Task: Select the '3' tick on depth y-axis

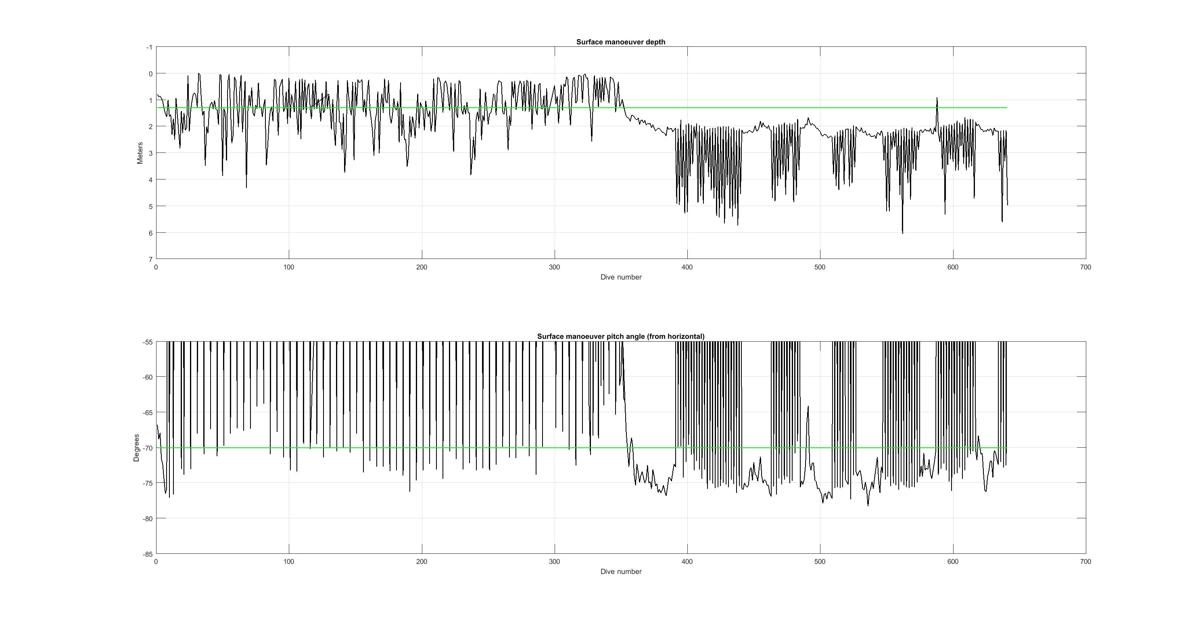Action: [150, 153]
